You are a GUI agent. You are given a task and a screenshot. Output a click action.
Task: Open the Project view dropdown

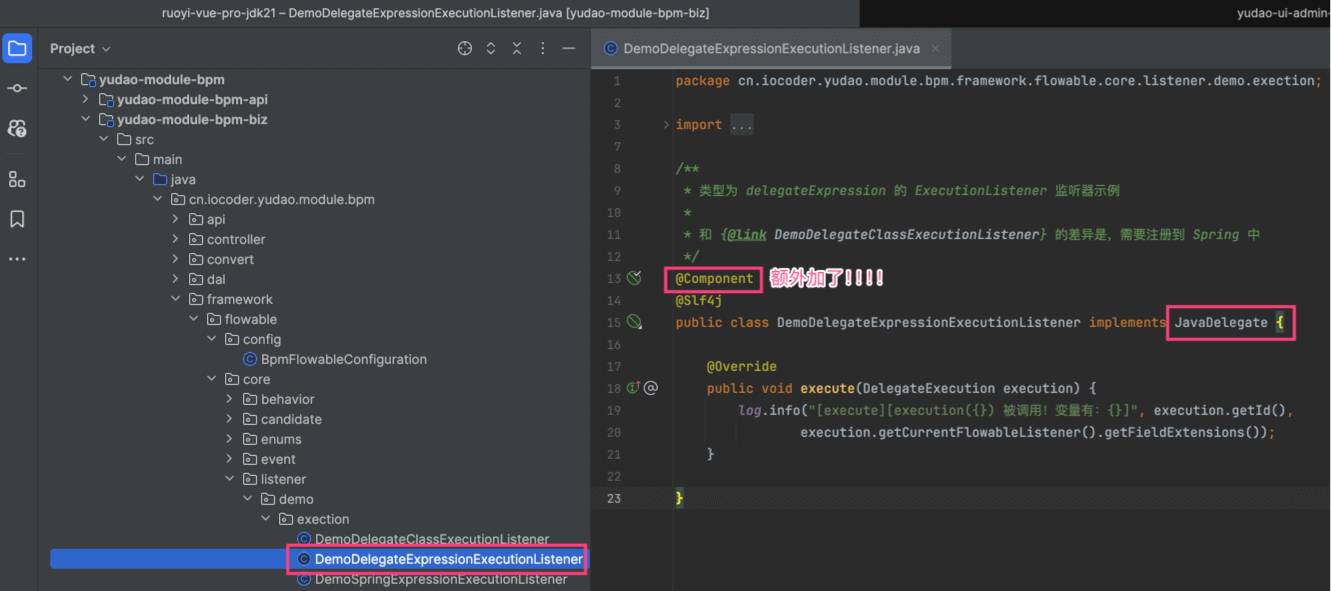(x=81, y=48)
